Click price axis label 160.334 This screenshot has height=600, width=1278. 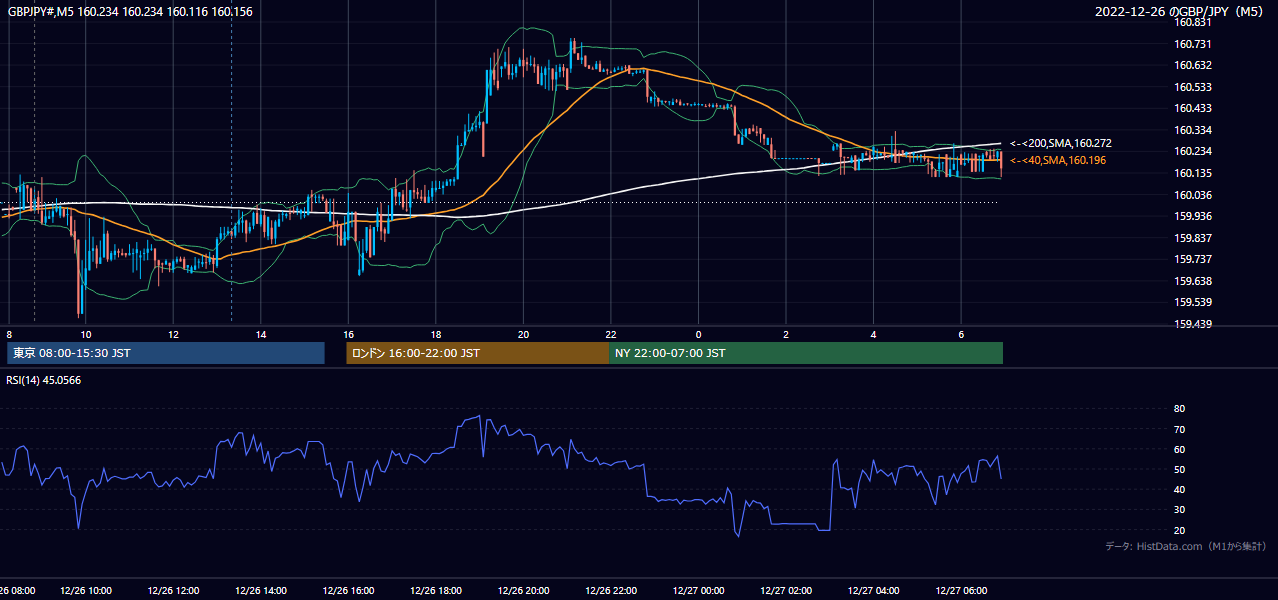point(1192,130)
